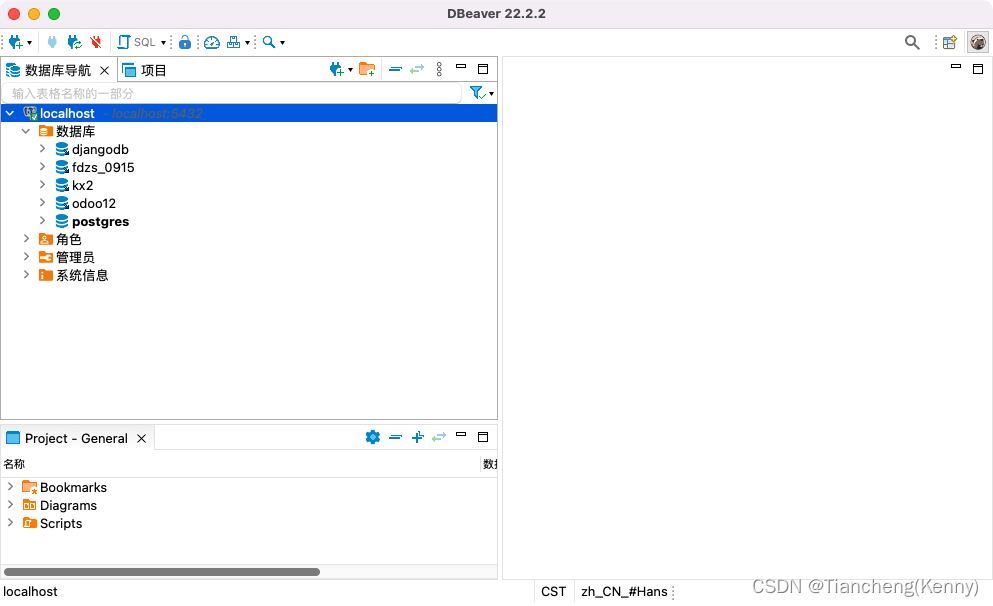Close the 数据库导航 tab
This screenshot has width=993, height=606.
pyautogui.click(x=104, y=70)
